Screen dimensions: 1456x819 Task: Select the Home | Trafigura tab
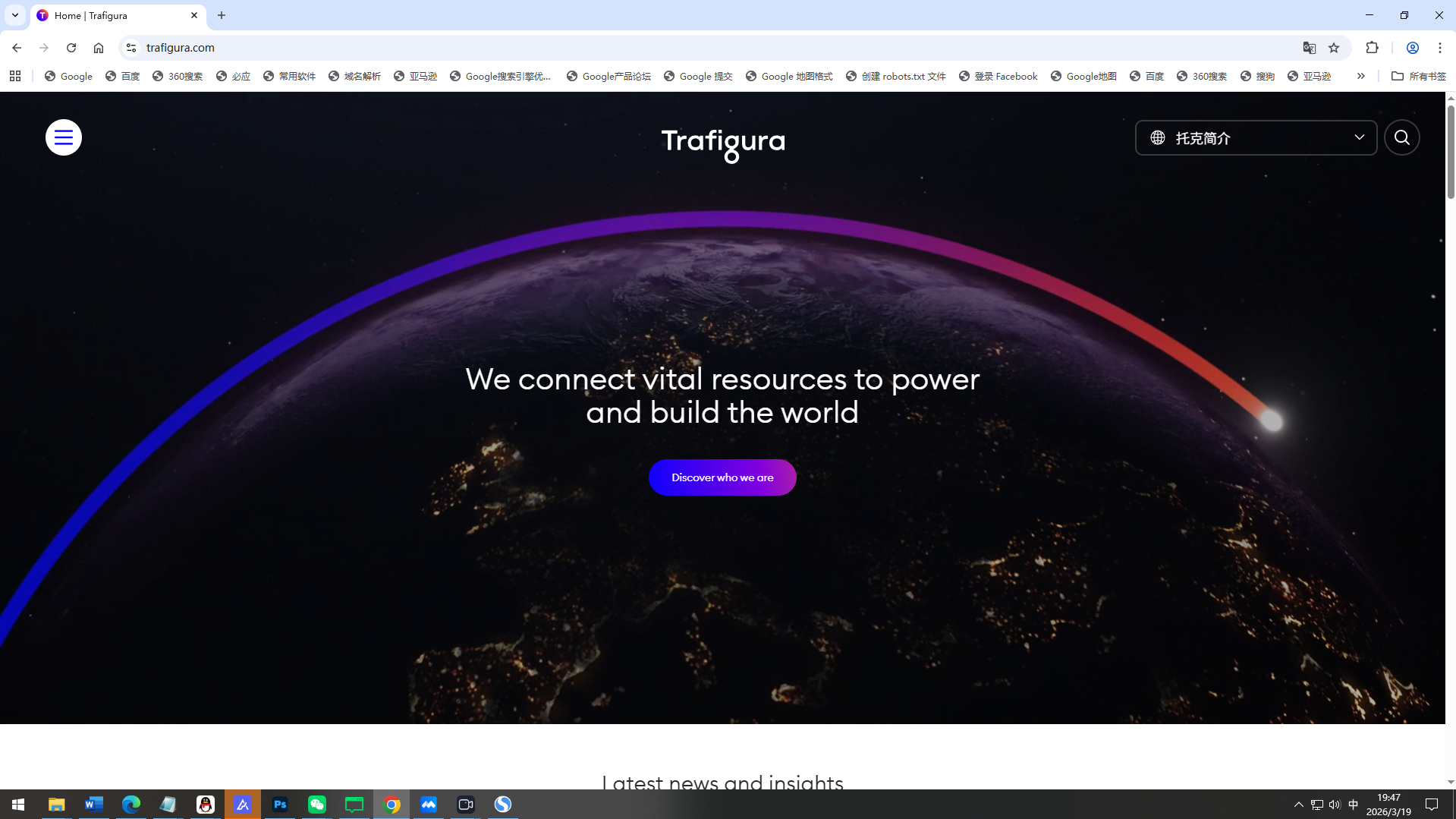tap(118, 15)
